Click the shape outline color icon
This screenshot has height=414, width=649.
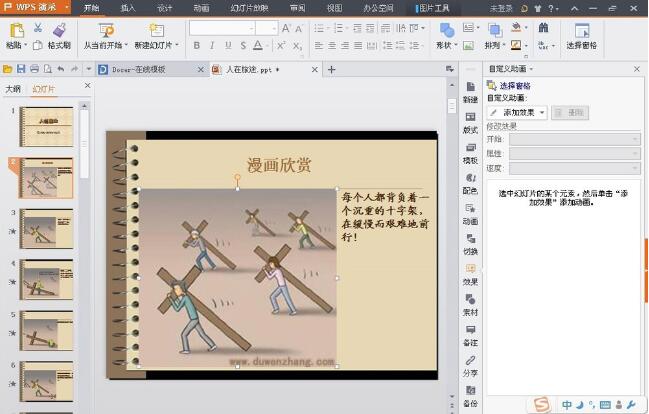coord(516,45)
